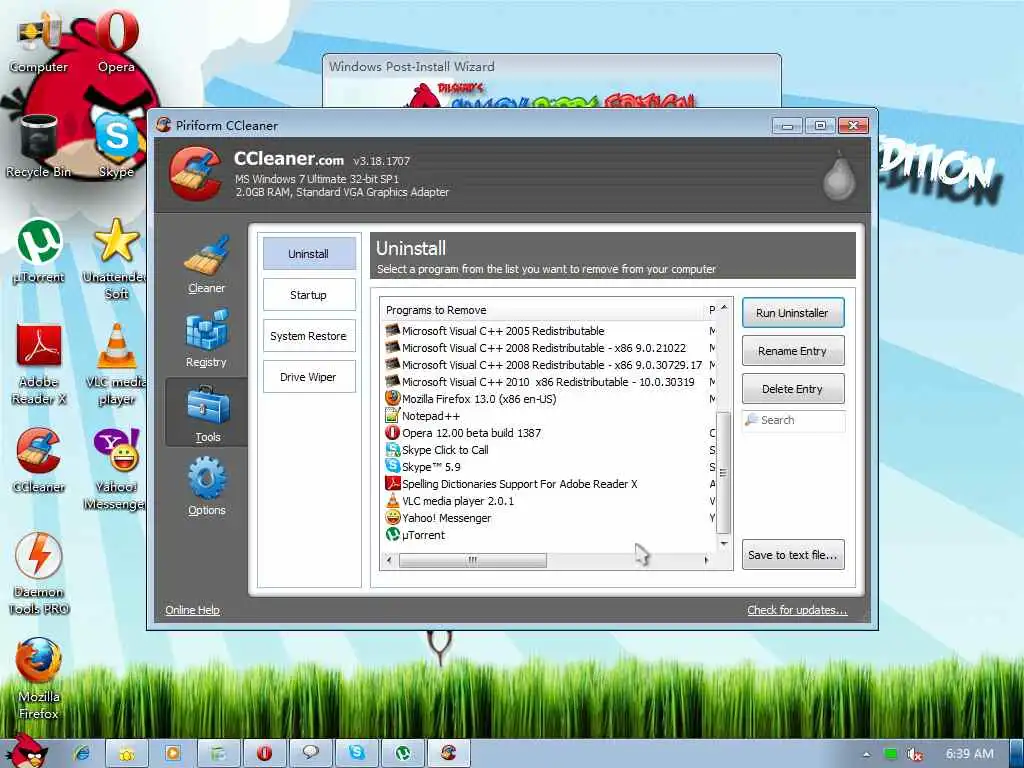Open Daemon Tools PRO desktop icon

pyautogui.click(x=39, y=574)
